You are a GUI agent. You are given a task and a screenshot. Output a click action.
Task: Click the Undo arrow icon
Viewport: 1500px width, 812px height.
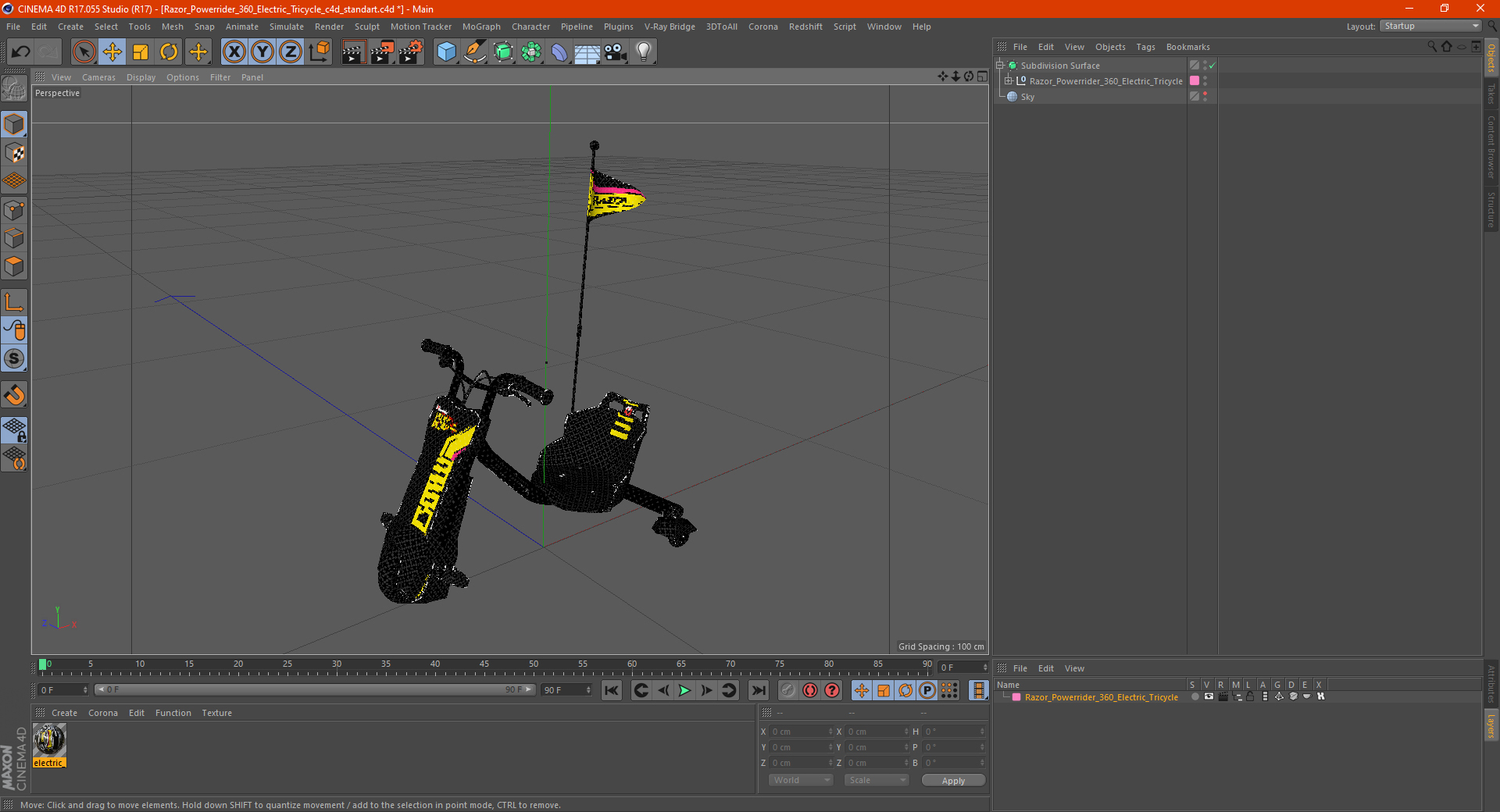pyautogui.click(x=21, y=52)
